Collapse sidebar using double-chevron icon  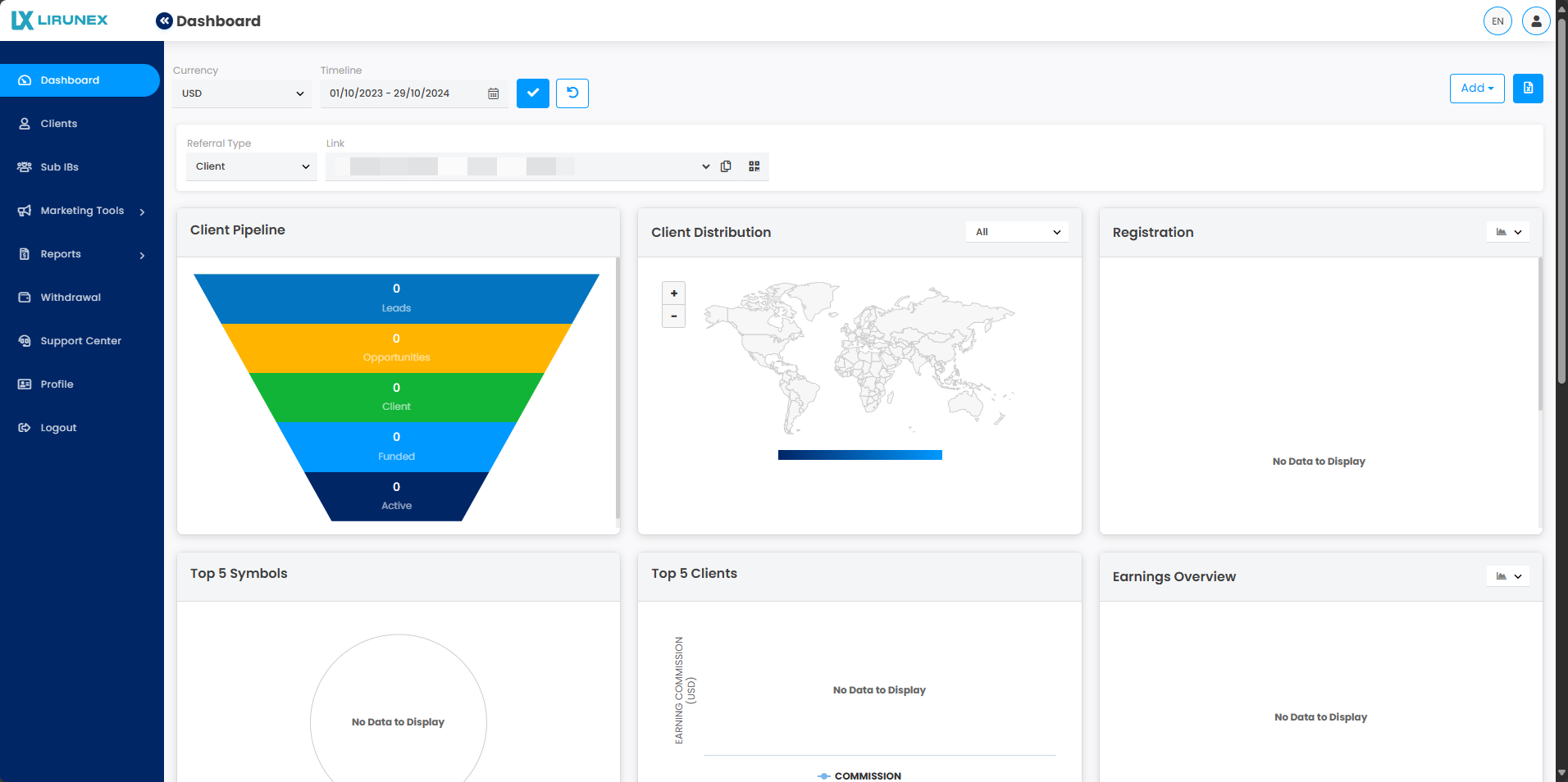[164, 21]
